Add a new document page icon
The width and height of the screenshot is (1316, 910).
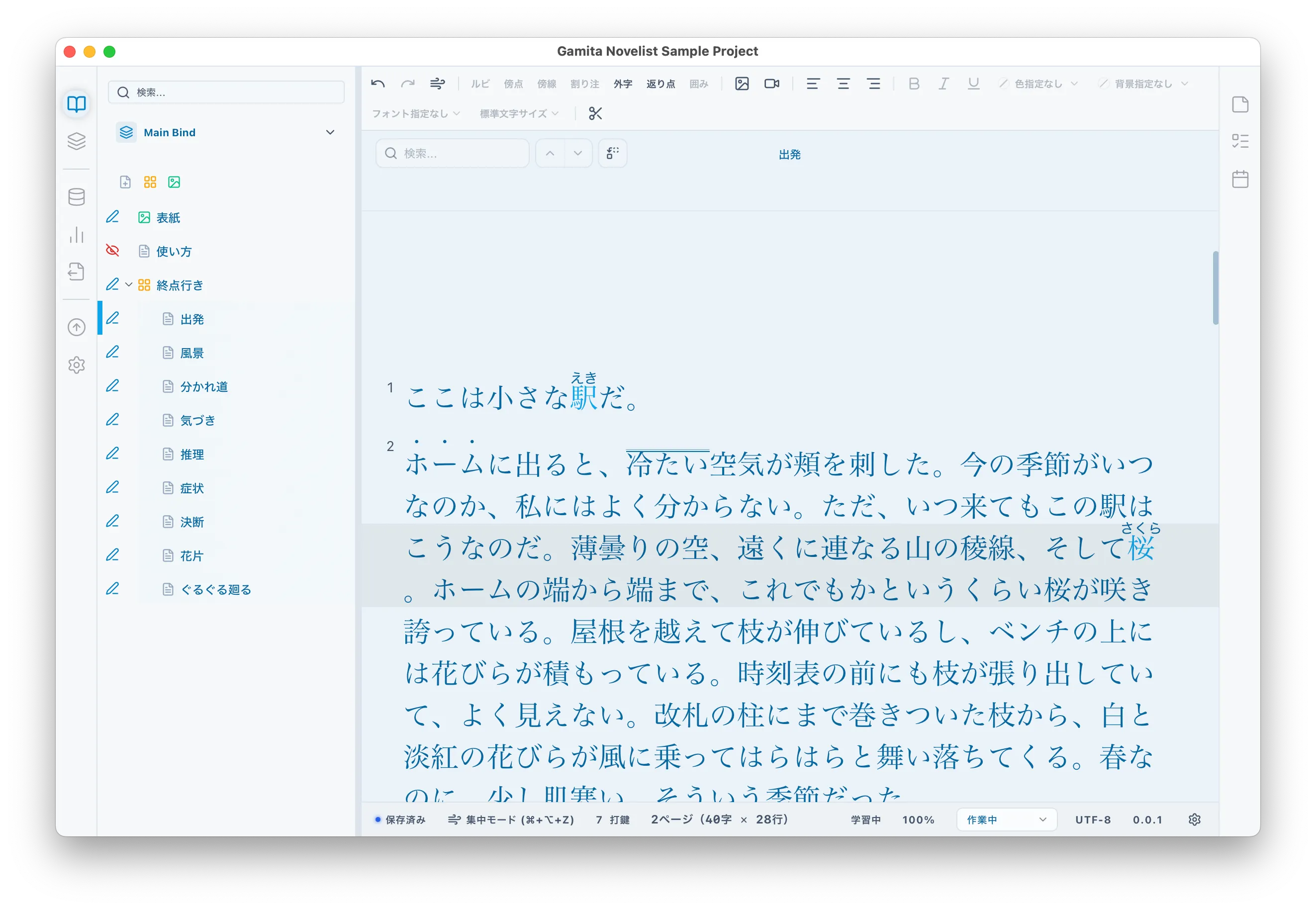click(x=125, y=182)
